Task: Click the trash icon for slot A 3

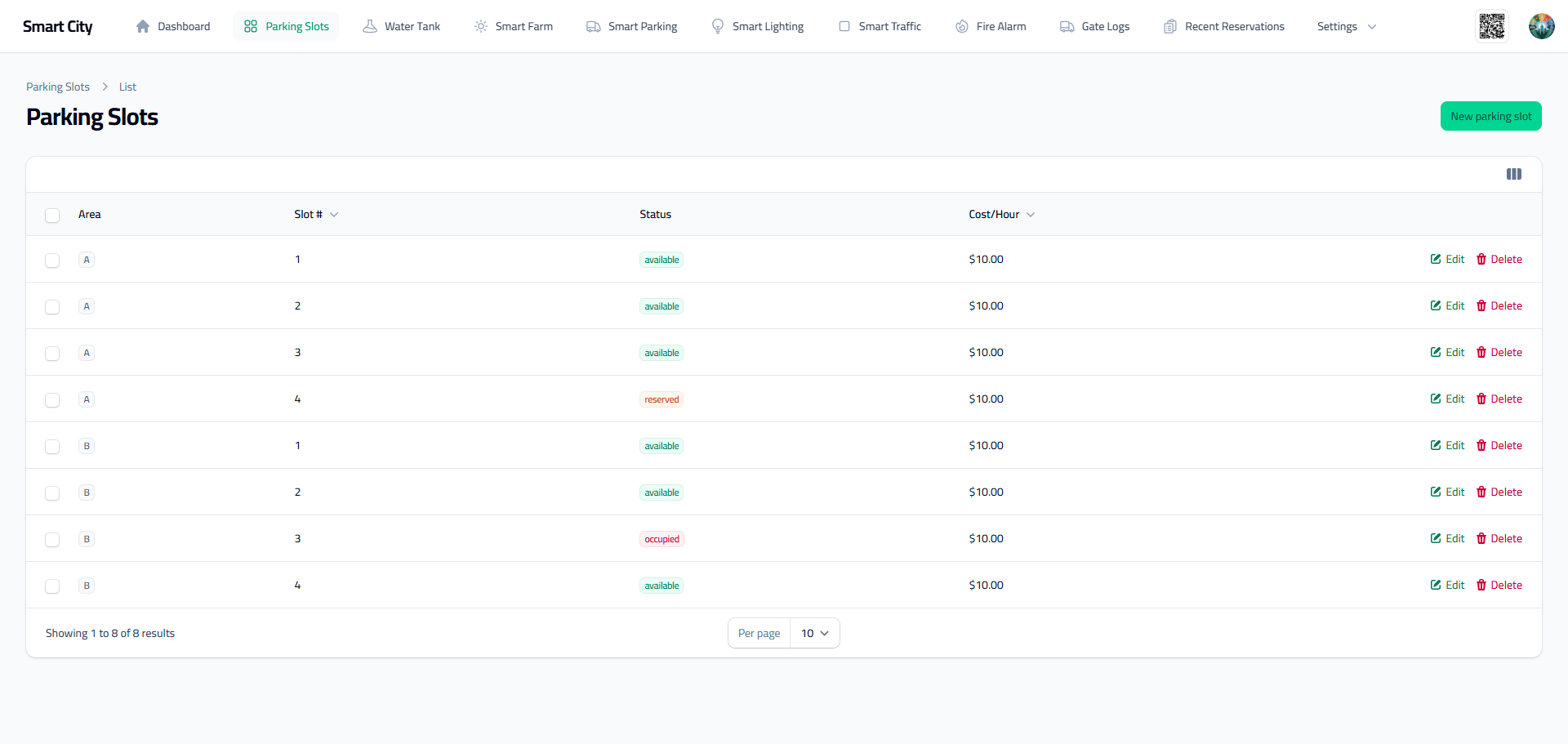Action: [1481, 352]
